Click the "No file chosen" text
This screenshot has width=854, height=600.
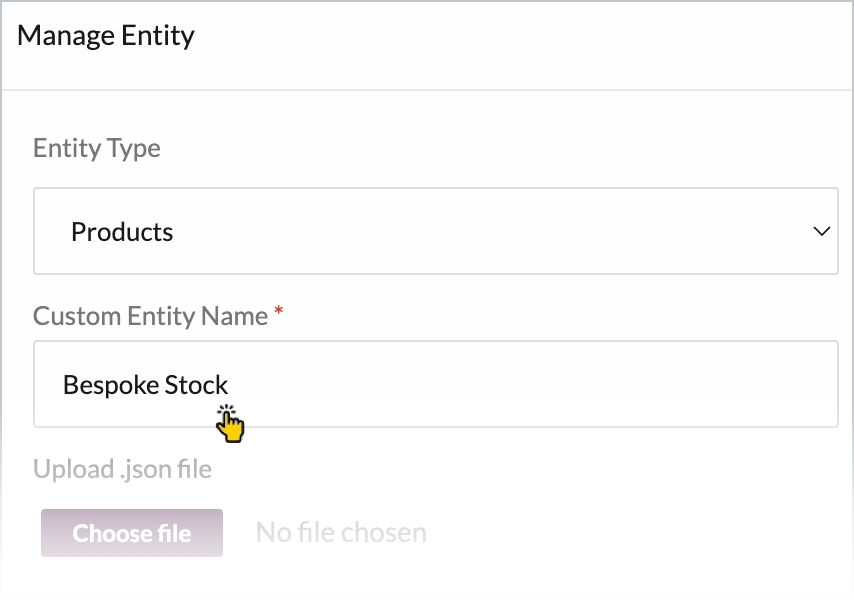(x=341, y=533)
